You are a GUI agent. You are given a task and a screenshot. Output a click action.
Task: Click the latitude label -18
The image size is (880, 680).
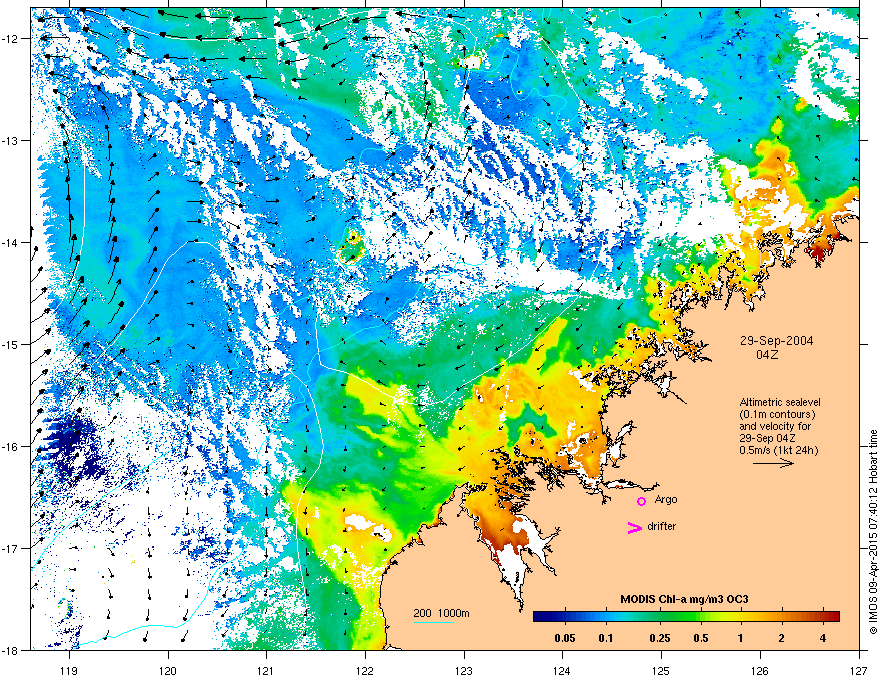(12, 650)
